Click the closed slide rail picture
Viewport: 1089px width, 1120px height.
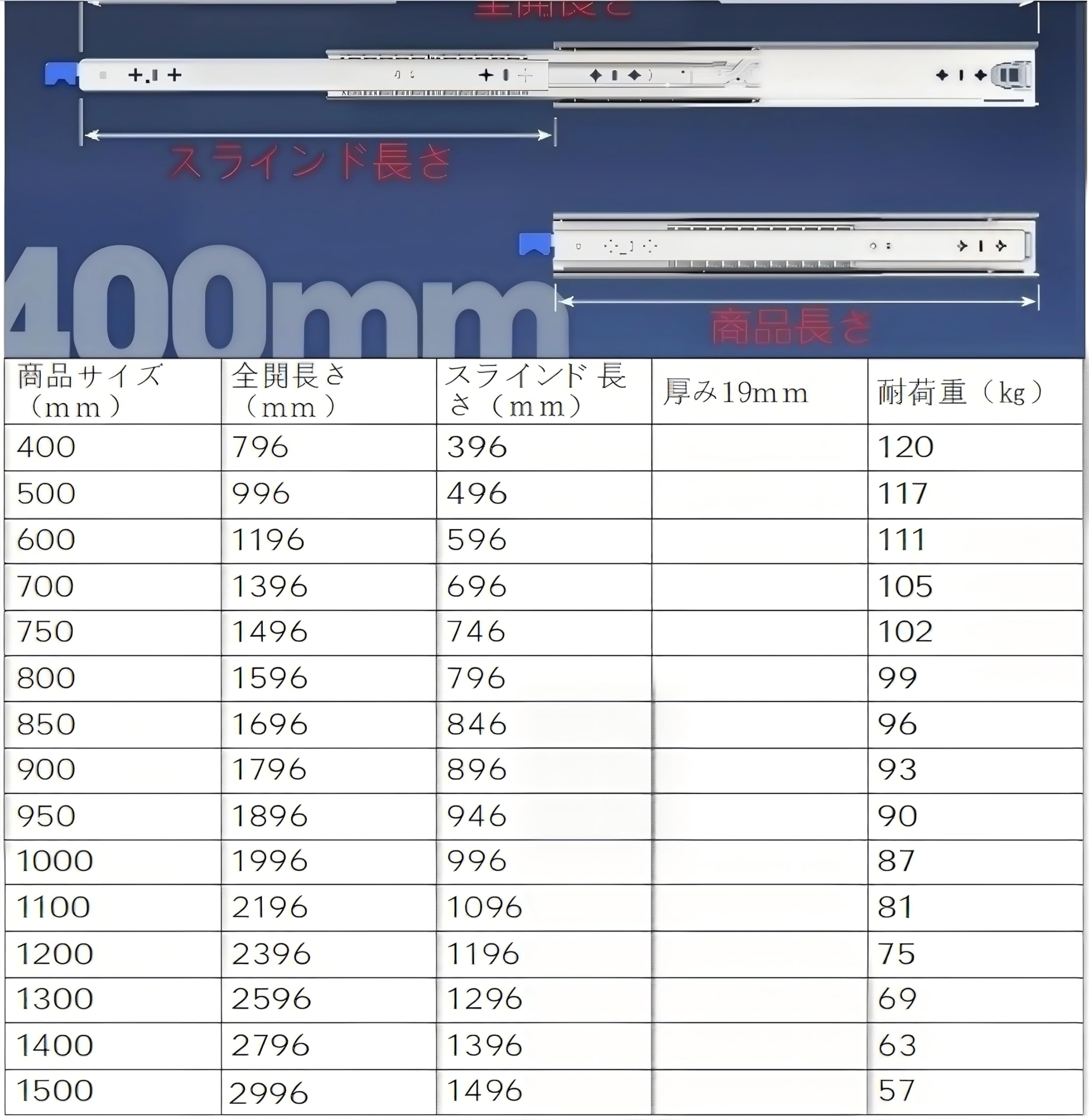(778, 246)
